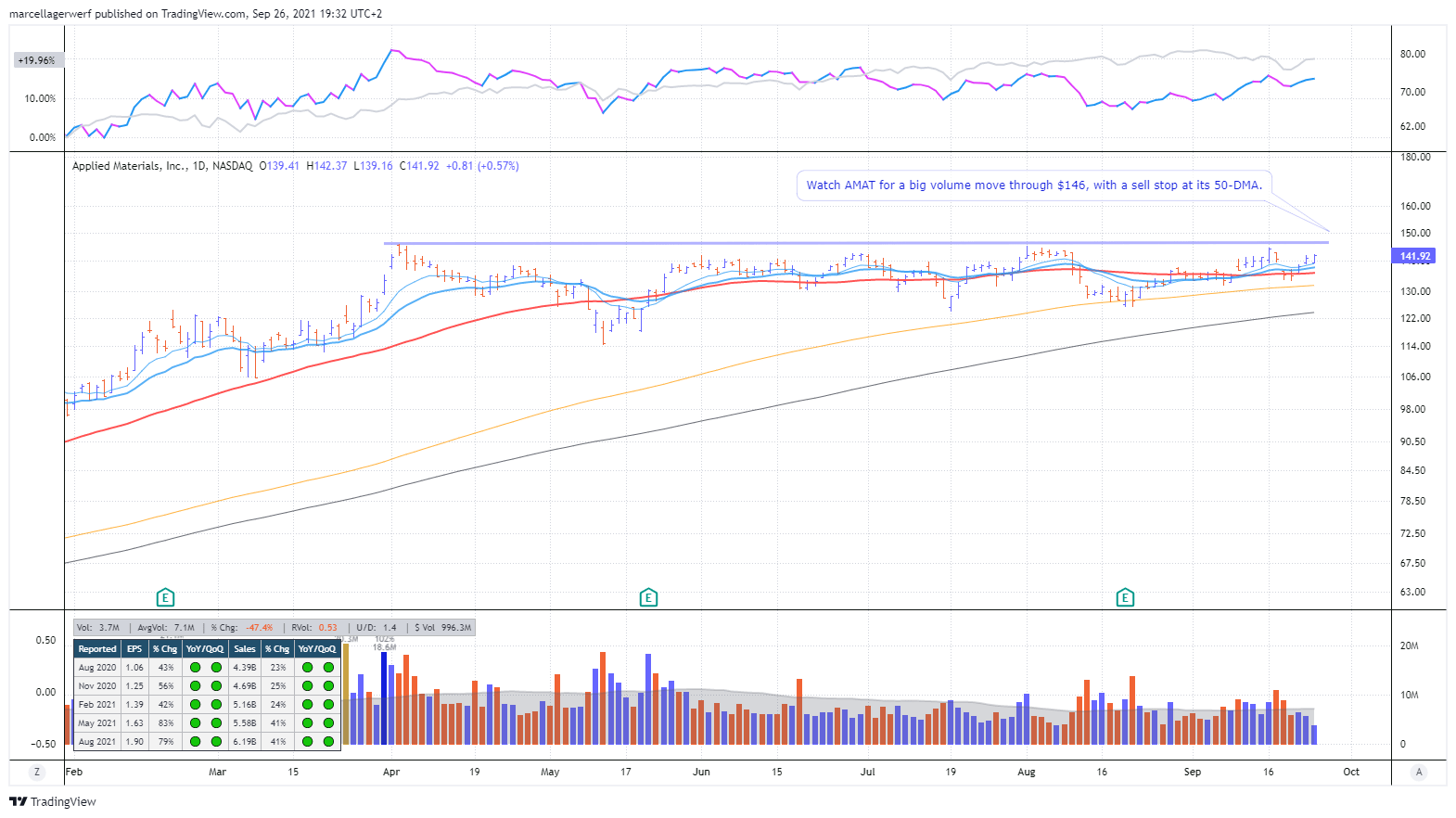
Task: Click the 1D interval label
Action: tap(199, 166)
